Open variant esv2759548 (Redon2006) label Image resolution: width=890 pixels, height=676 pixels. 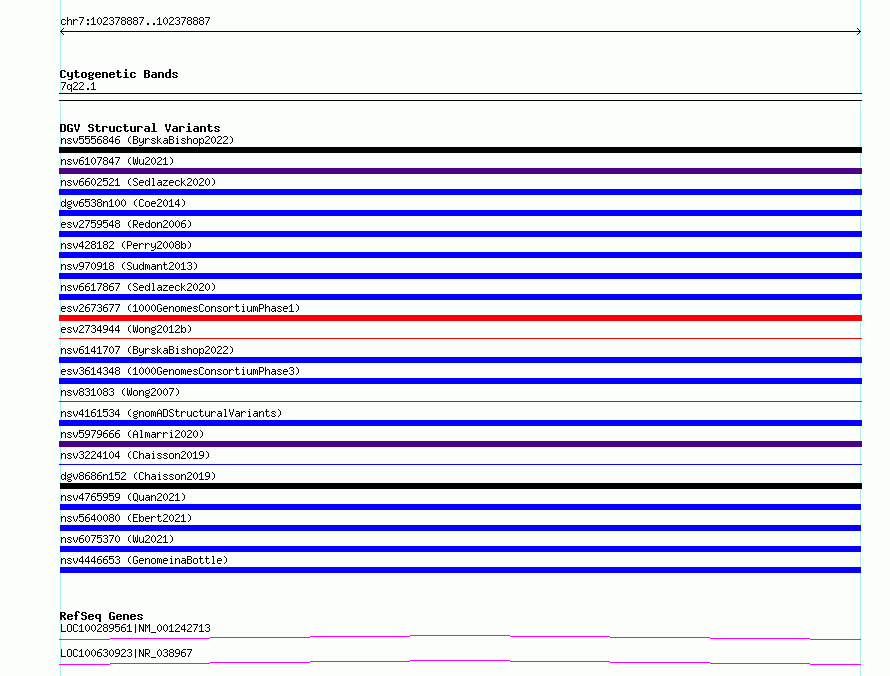[x=126, y=224]
